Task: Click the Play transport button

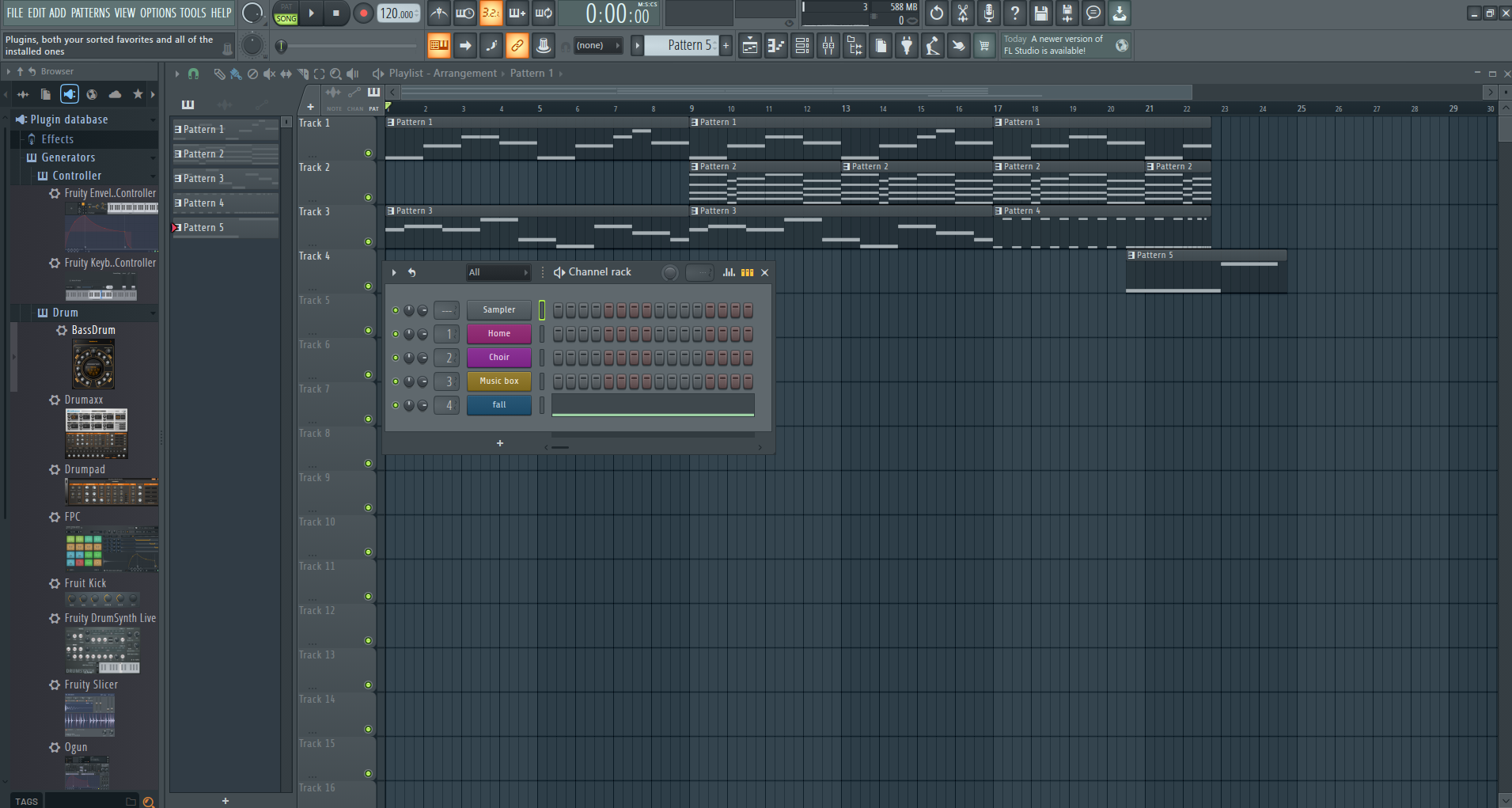Action: click(311, 13)
